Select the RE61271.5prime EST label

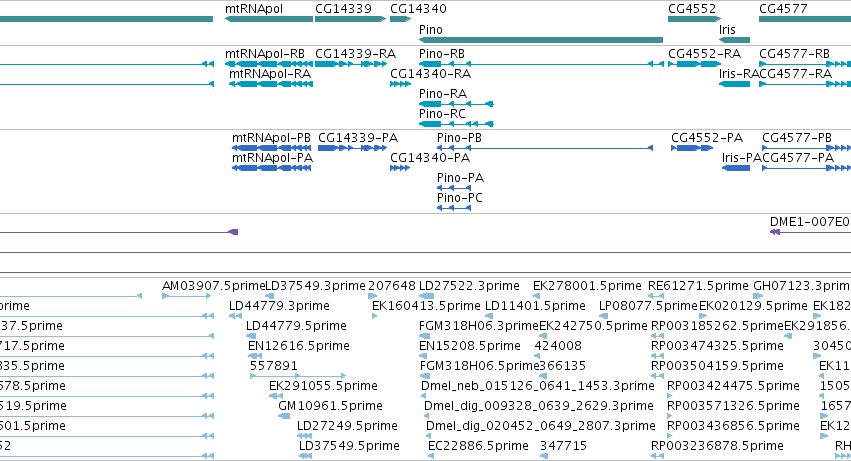point(698,286)
